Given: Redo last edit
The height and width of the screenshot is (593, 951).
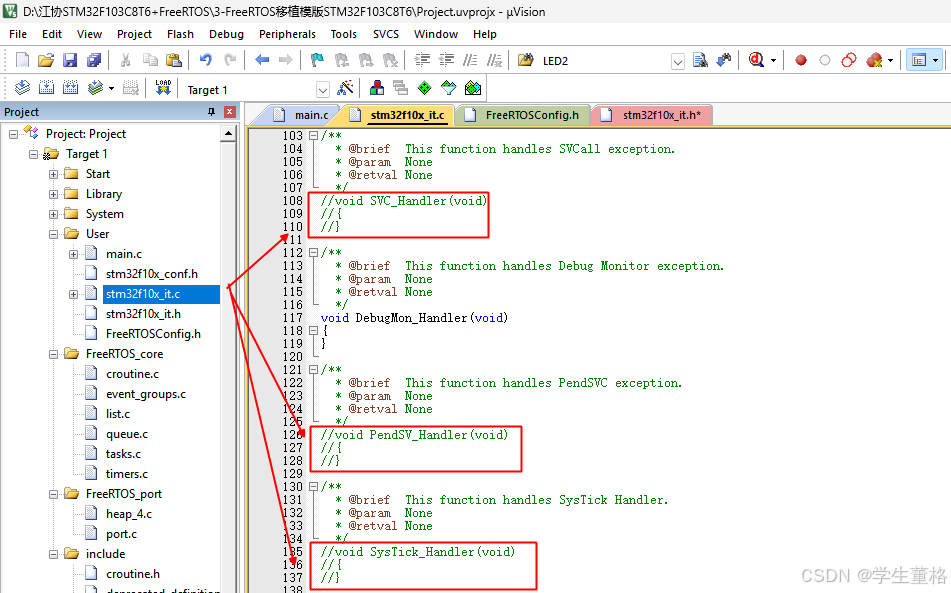Looking at the screenshot, I should tap(230, 60).
